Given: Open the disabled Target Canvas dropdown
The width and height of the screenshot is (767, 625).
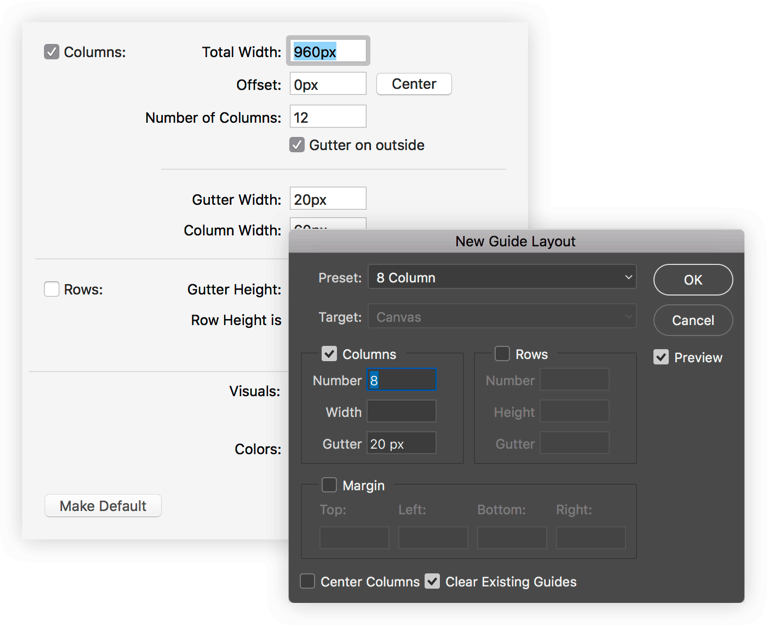Looking at the screenshot, I should pyautogui.click(x=502, y=318).
